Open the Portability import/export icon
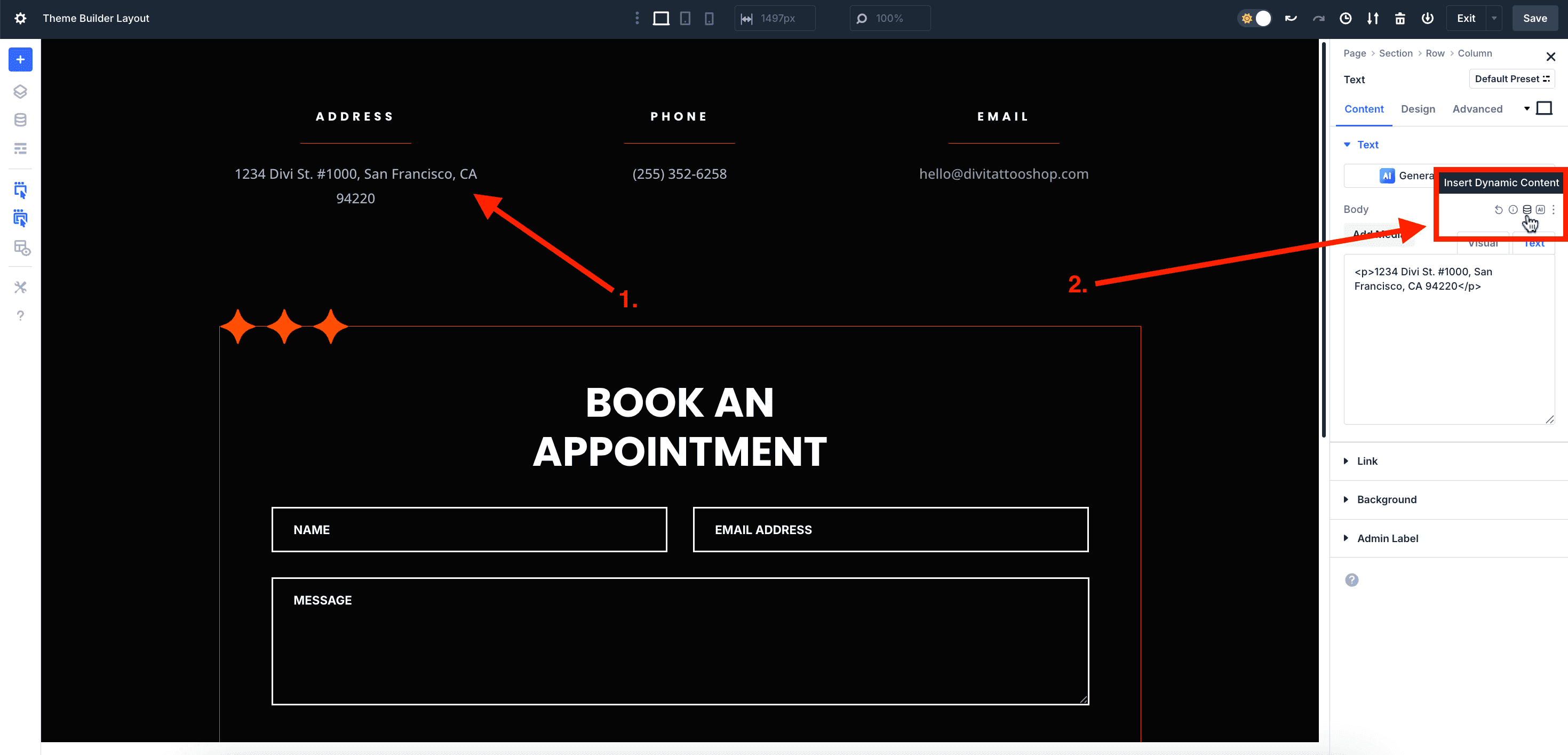The height and width of the screenshot is (755, 1568). pos(1373,18)
